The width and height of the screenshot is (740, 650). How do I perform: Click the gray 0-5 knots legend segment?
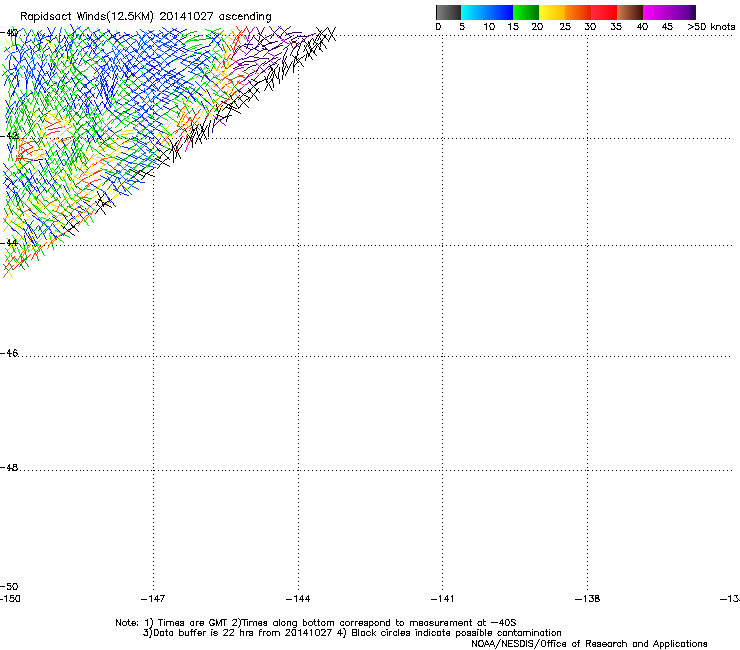click(448, 12)
